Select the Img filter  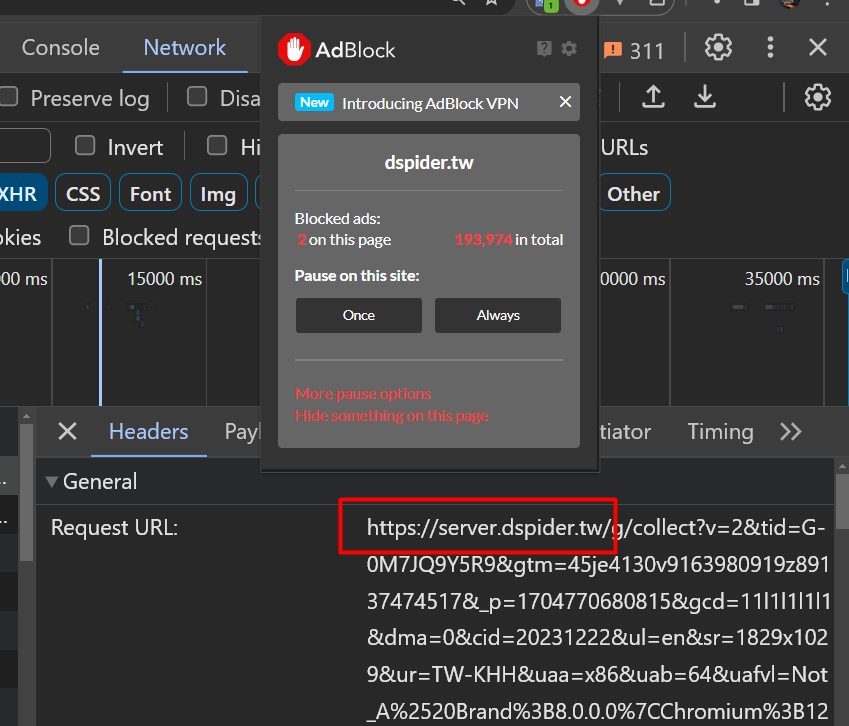(x=218, y=193)
